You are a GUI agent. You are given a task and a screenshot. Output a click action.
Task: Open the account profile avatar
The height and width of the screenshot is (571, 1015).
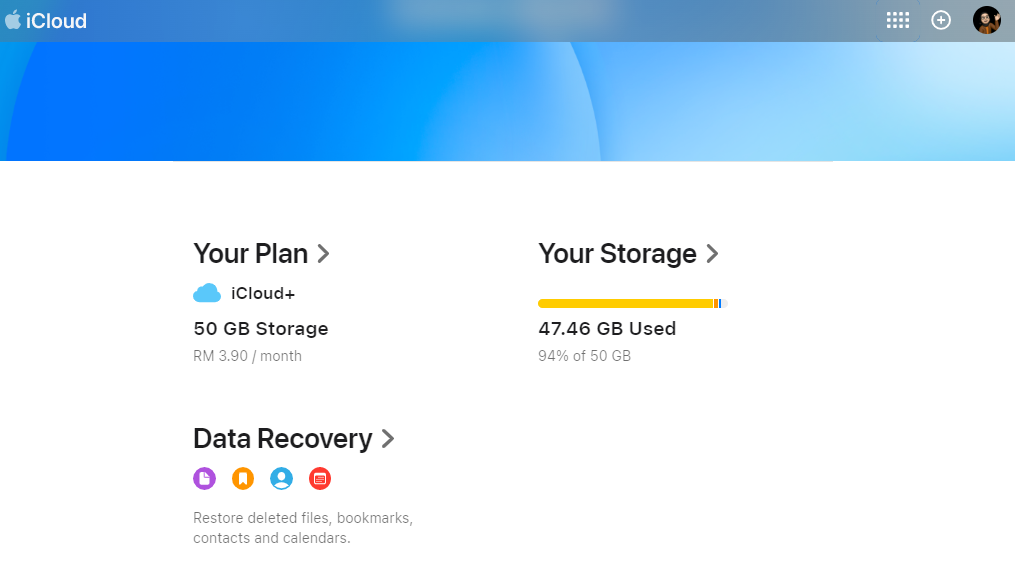[986, 20]
